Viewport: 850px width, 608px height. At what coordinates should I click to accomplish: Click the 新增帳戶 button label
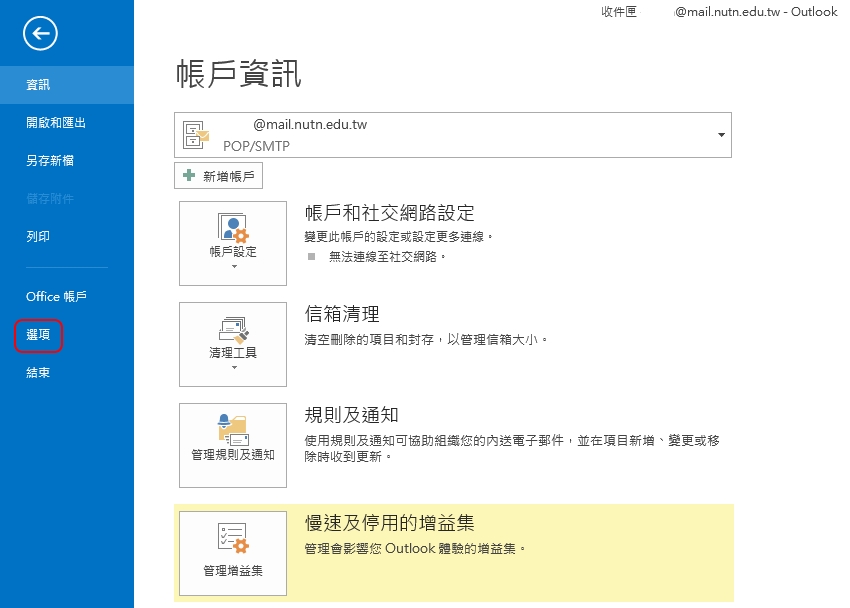tap(229, 177)
